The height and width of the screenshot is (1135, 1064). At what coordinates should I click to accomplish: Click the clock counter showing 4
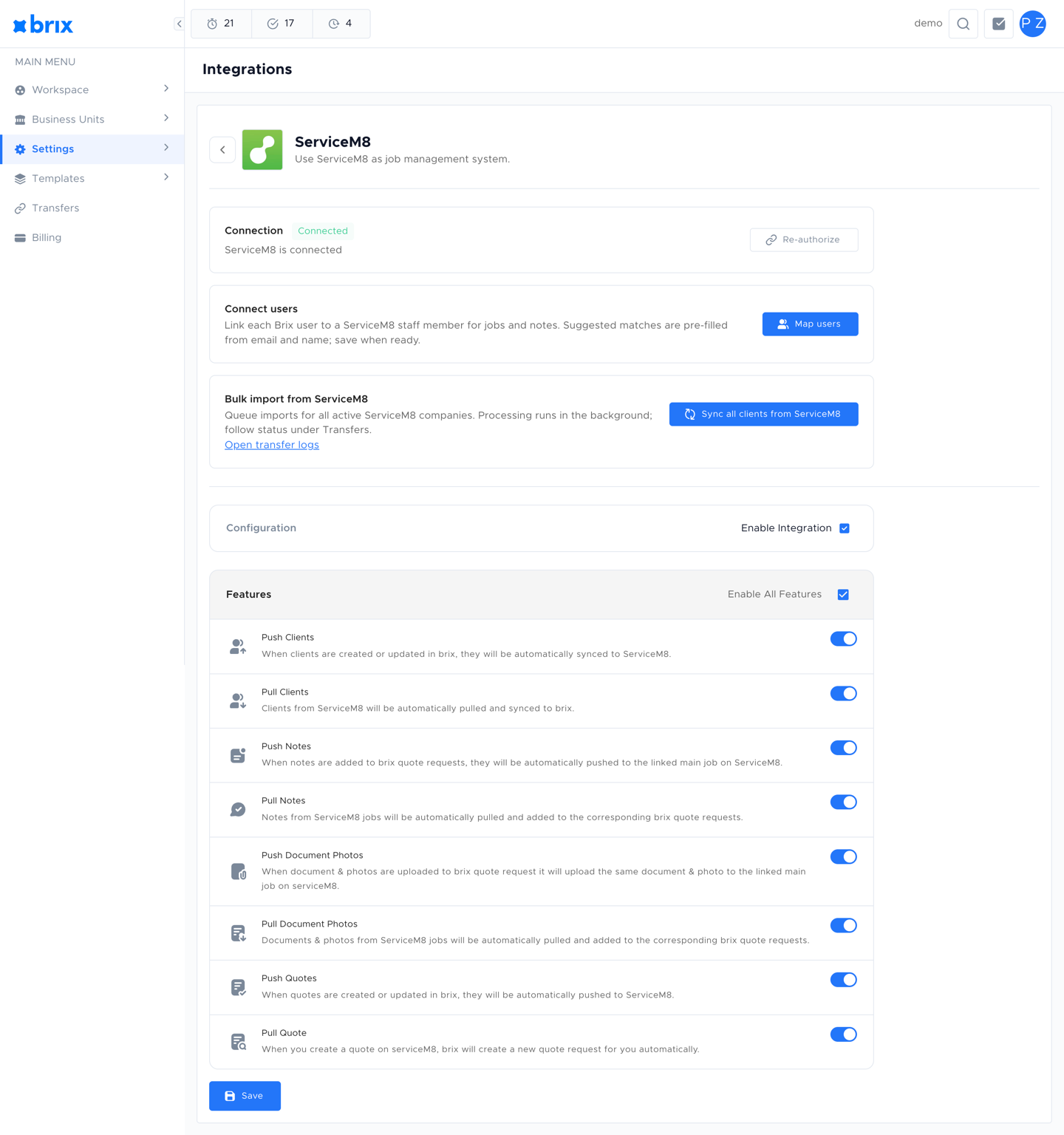[x=341, y=24]
